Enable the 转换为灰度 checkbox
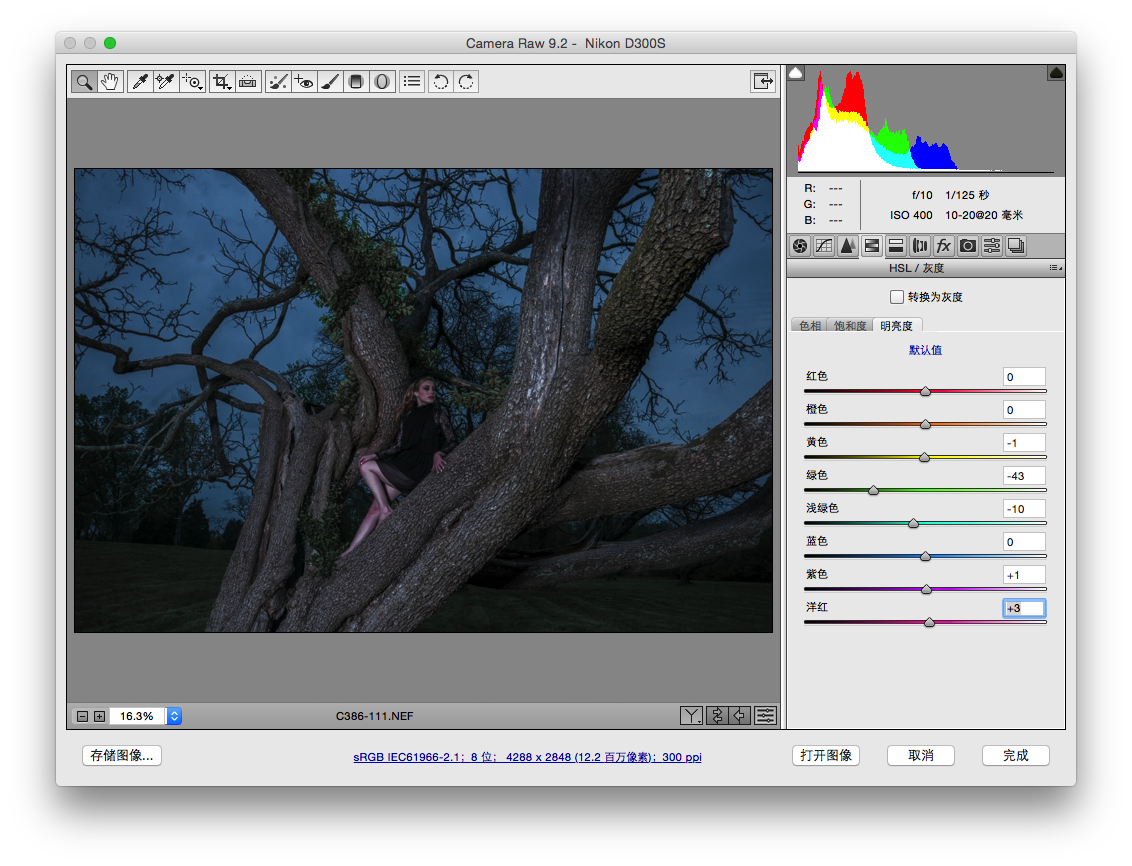The width and height of the screenshot is (1132, 866). (897, 297)
